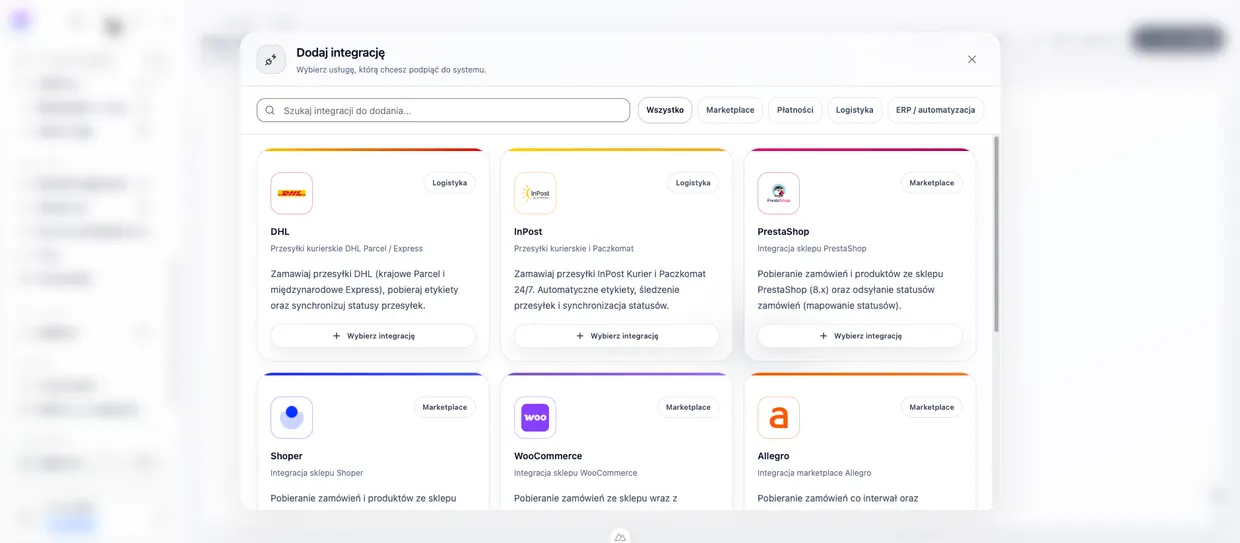Screen dimensions: 1240x543
Task: Click 'Integracja sklepu WooCommerce' subtitle
Action: pos(576,473)
